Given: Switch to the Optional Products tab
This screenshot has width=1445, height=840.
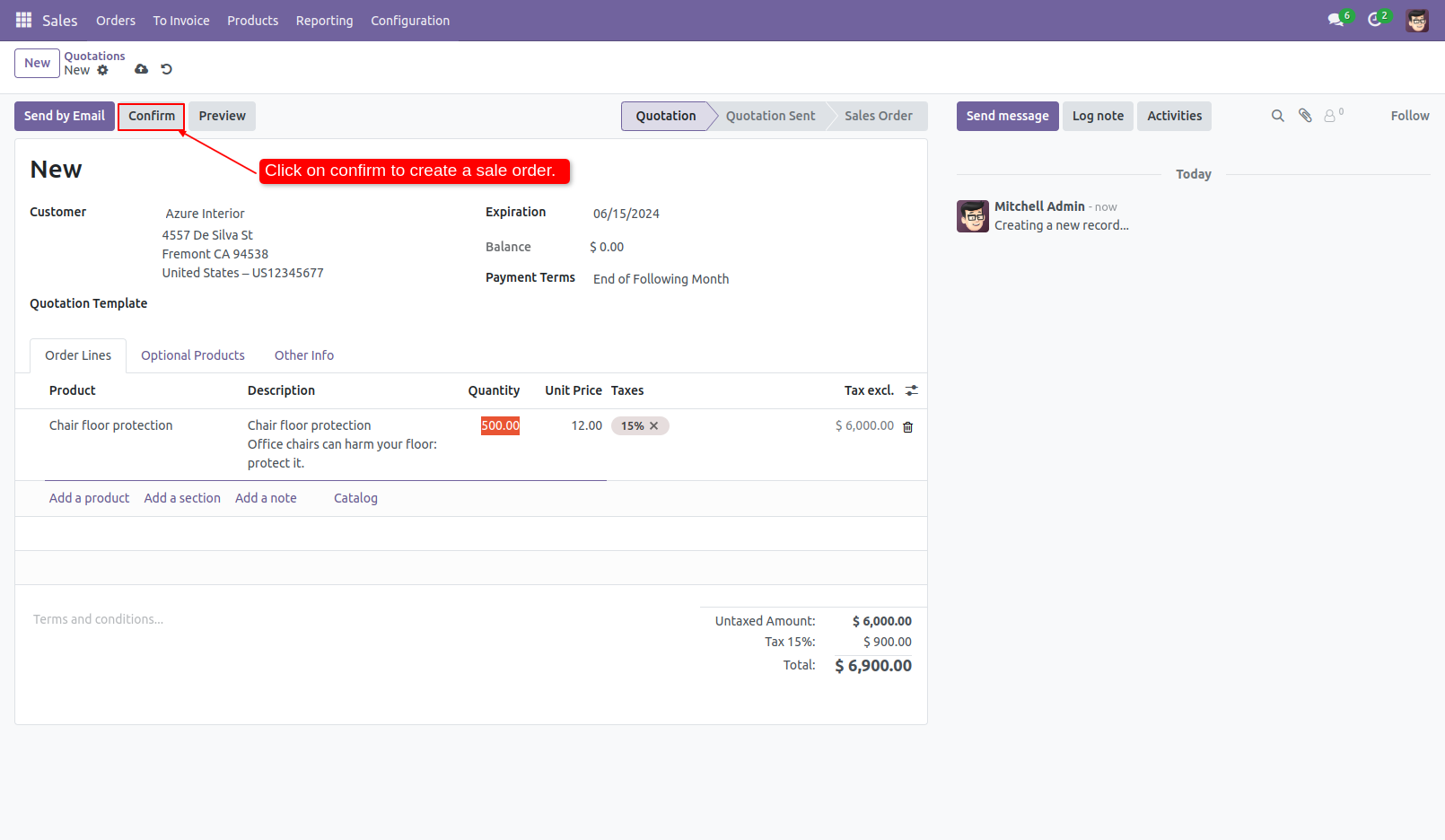Looking at the screenshot, I should point(192,354).
